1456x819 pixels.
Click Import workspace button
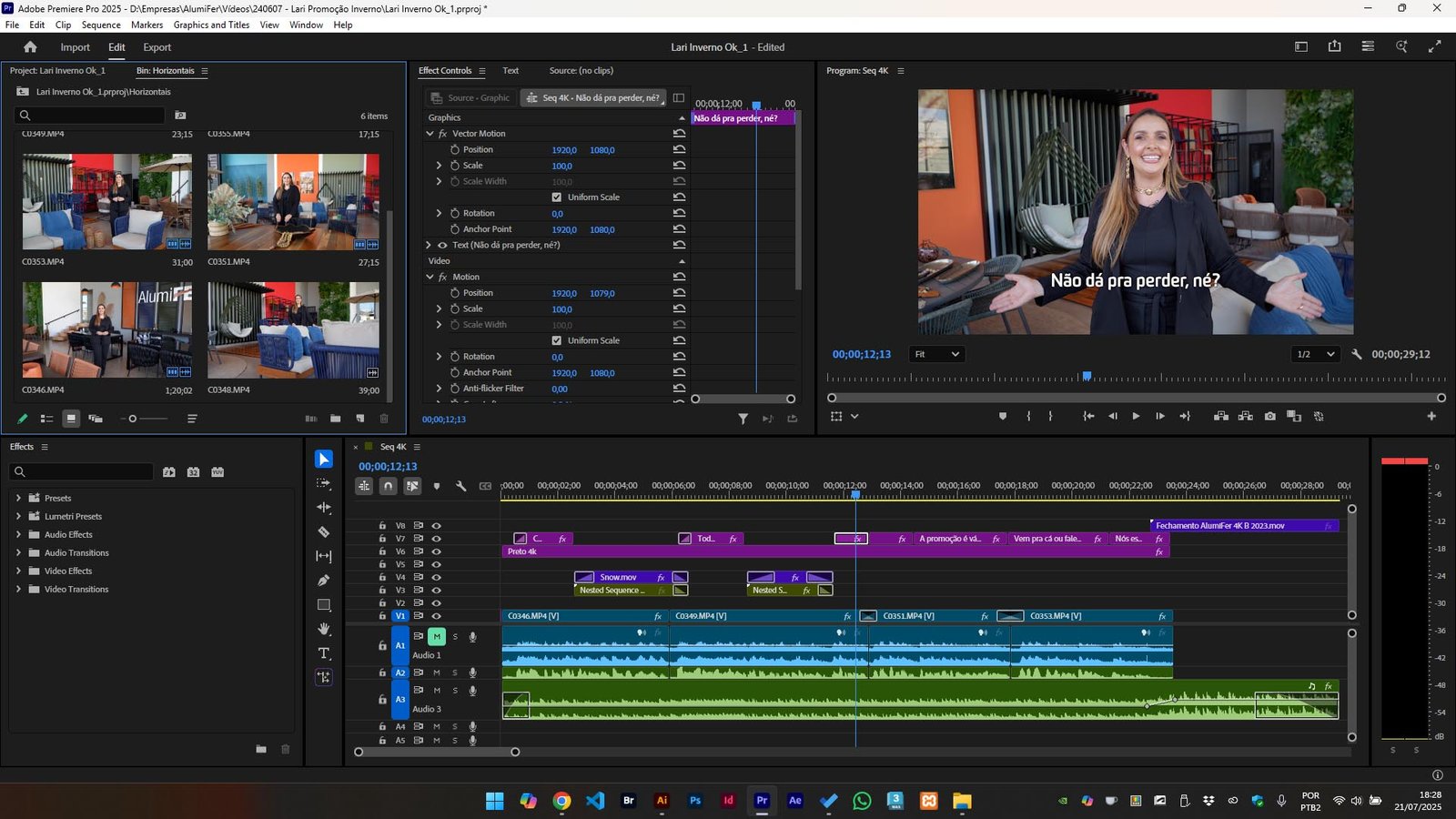(75, 47)
